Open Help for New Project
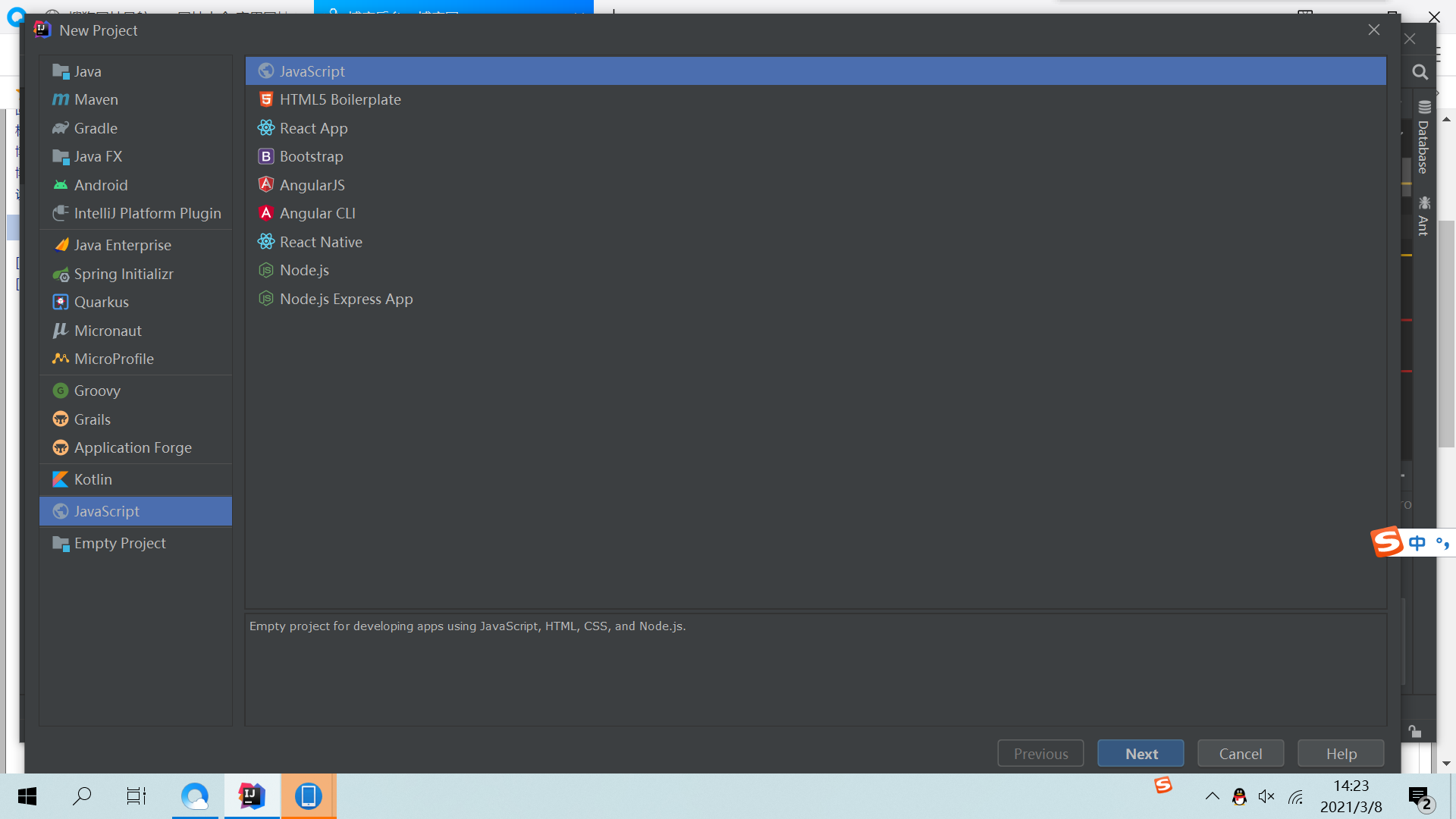 point(1341,754)
